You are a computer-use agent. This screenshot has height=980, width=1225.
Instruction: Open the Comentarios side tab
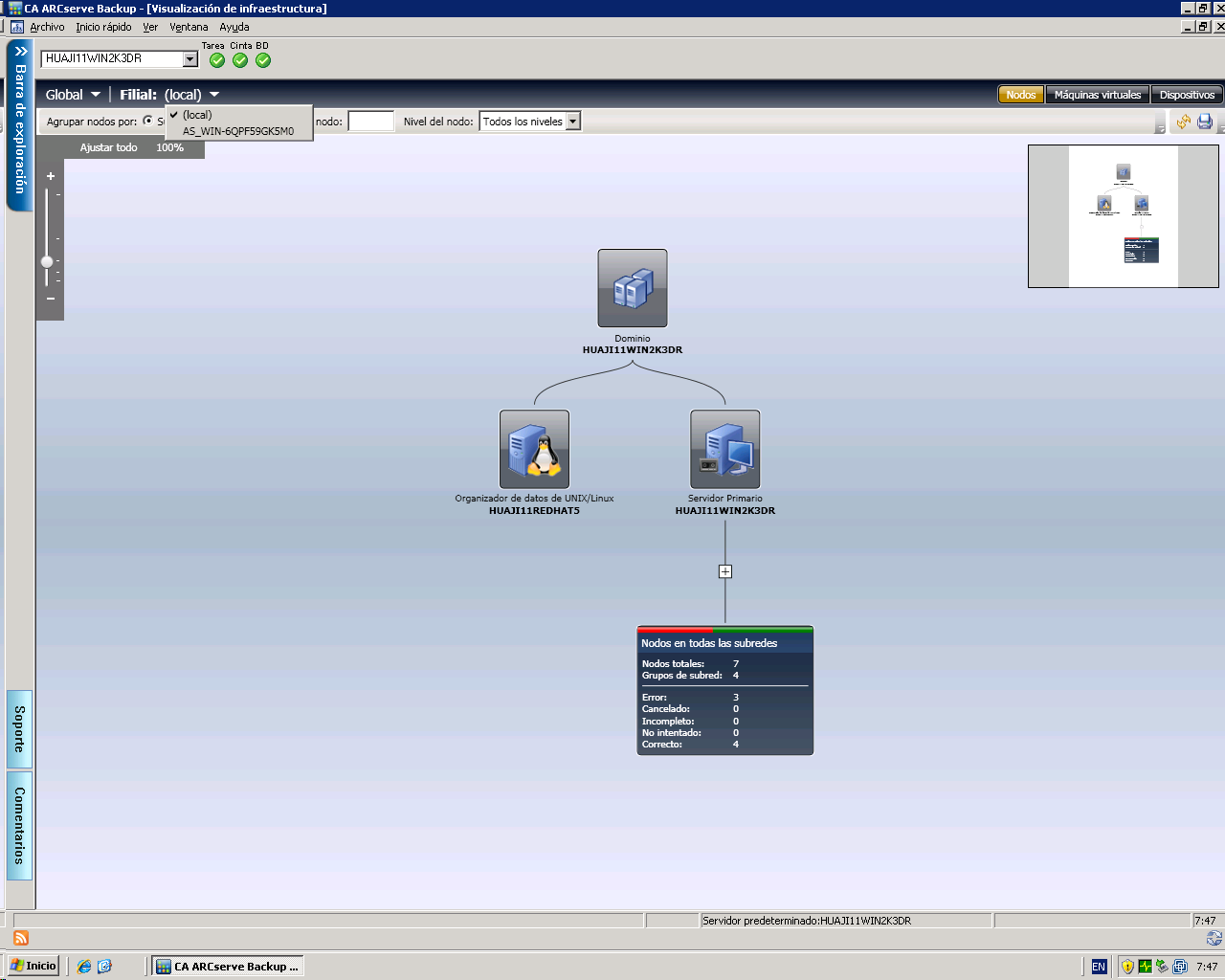pyautogui.click(x=19, y=825)
